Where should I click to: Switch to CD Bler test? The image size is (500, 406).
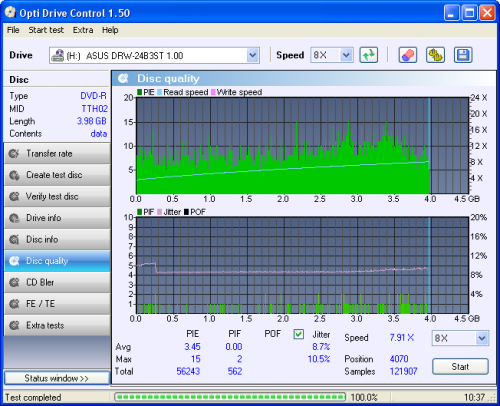(x=57, y=282)
